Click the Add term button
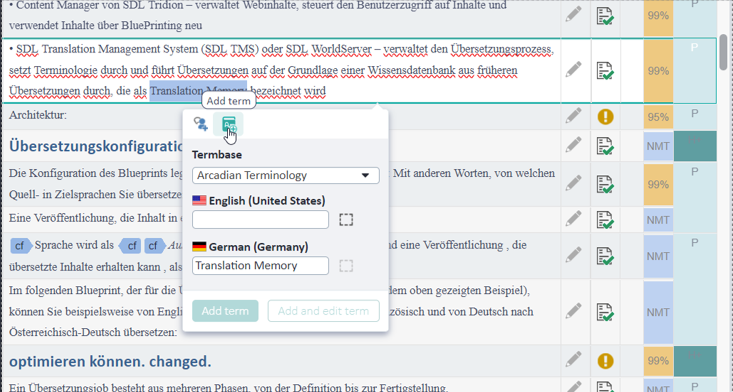This screenshot has width=733, height=392. coord(225,311)
